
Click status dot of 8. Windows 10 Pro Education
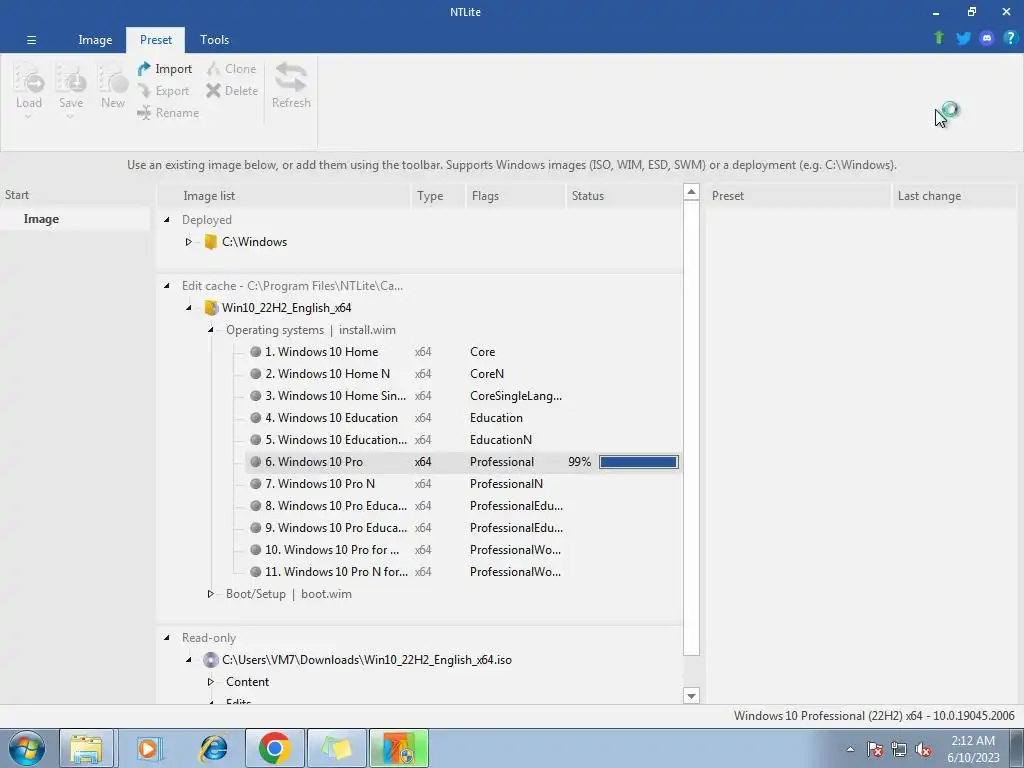255,506
